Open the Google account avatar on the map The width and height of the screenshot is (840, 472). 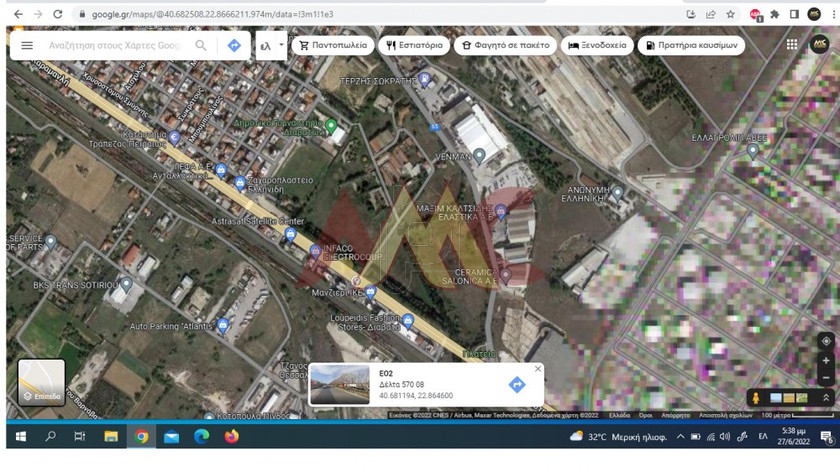(820, 44)
